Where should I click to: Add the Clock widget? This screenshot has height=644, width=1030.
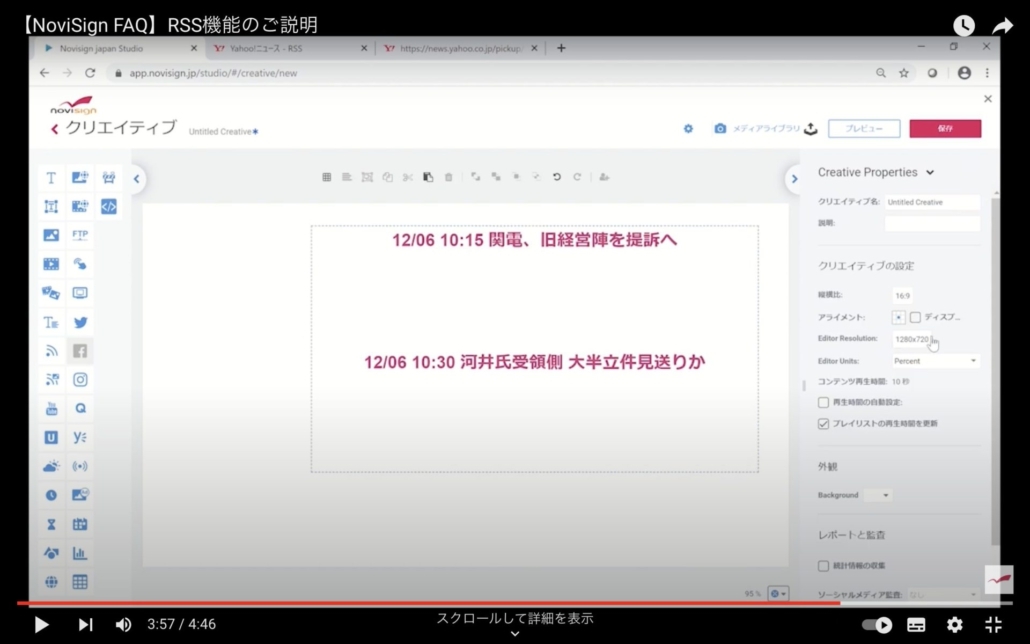pos(51,495)
